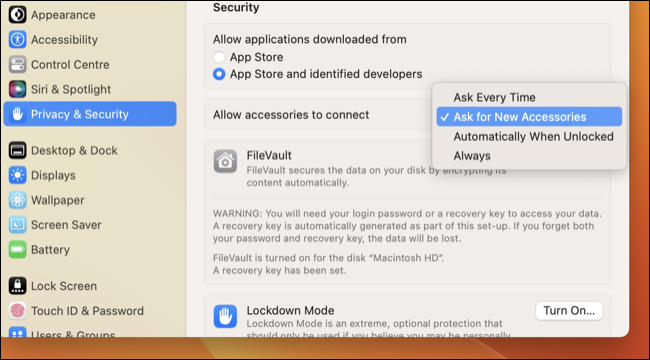Click the Accessibility icon in the sidebar
650x360 pixels.
pyautogui.click(x=17, y=40)
